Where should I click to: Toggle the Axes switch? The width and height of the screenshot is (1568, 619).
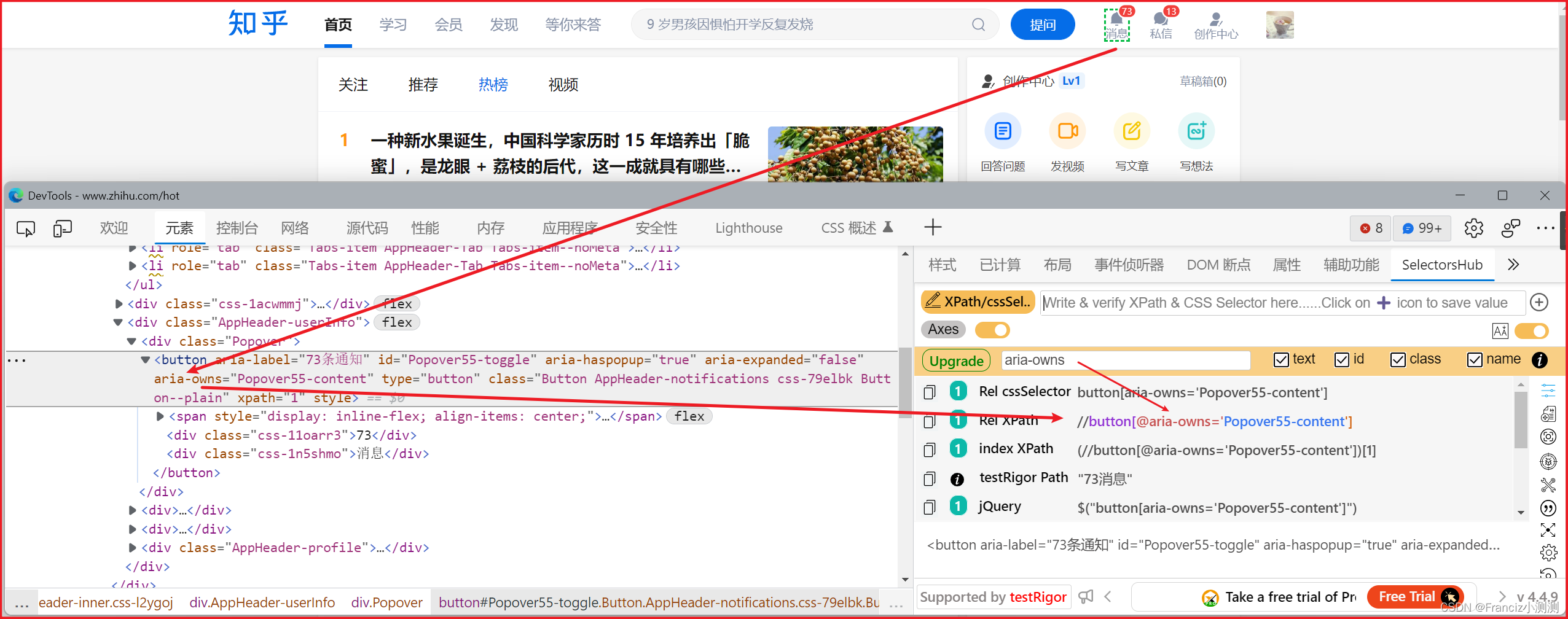point(992,330)
